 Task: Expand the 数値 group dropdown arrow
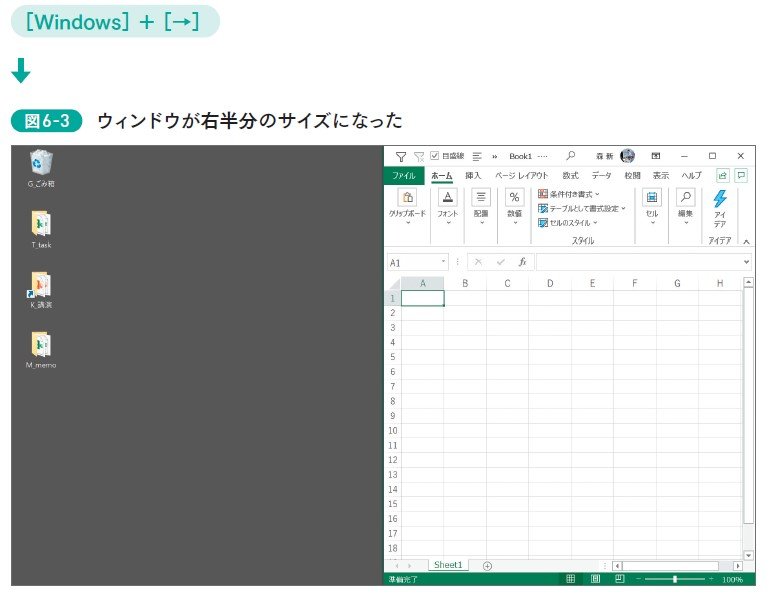pyautogui.click(x=515, y=223)
